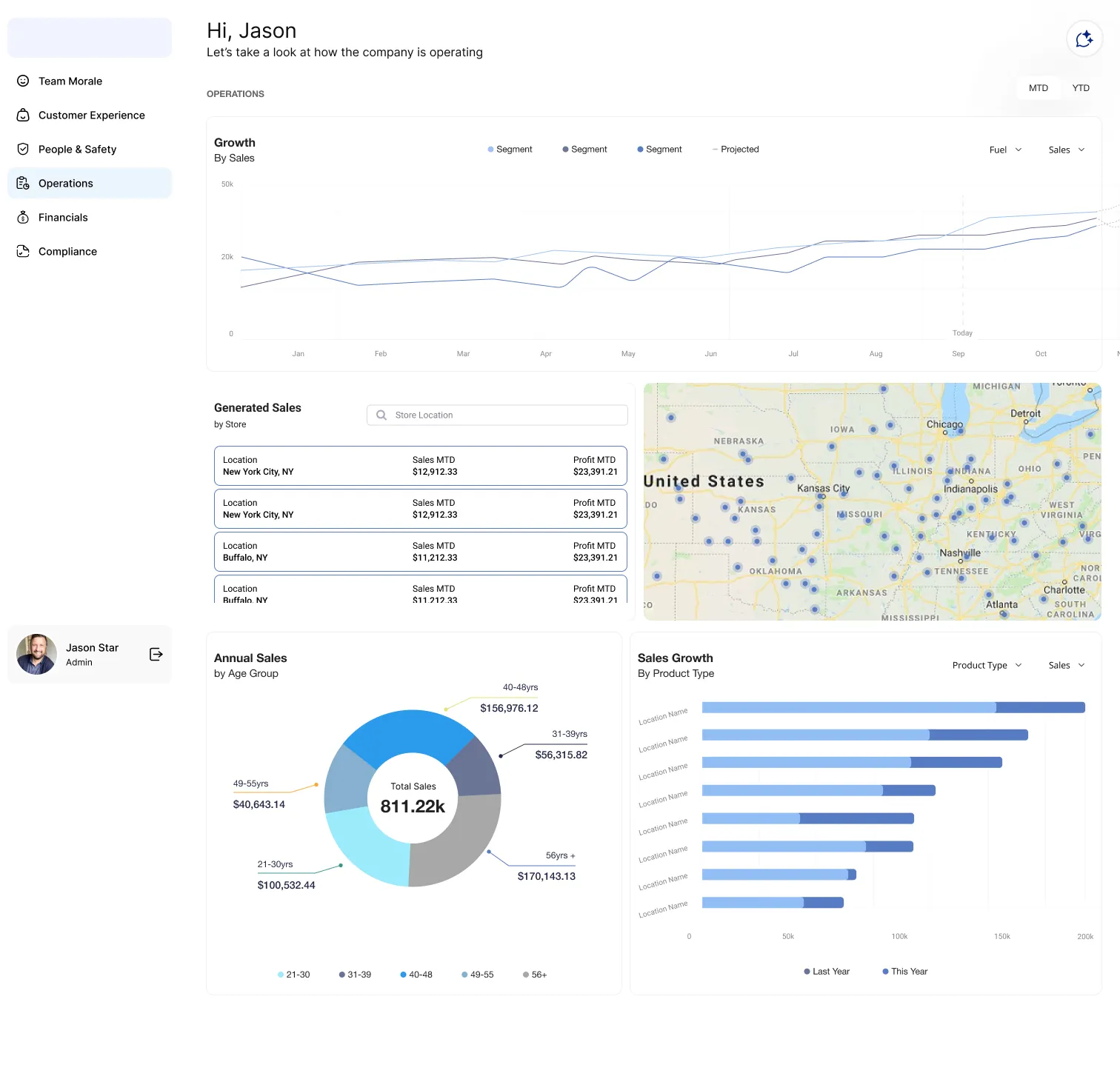The height and width of the screenshot is (1079, 1120).
Task: Go to the Compliance section
Action: (67, 251)
